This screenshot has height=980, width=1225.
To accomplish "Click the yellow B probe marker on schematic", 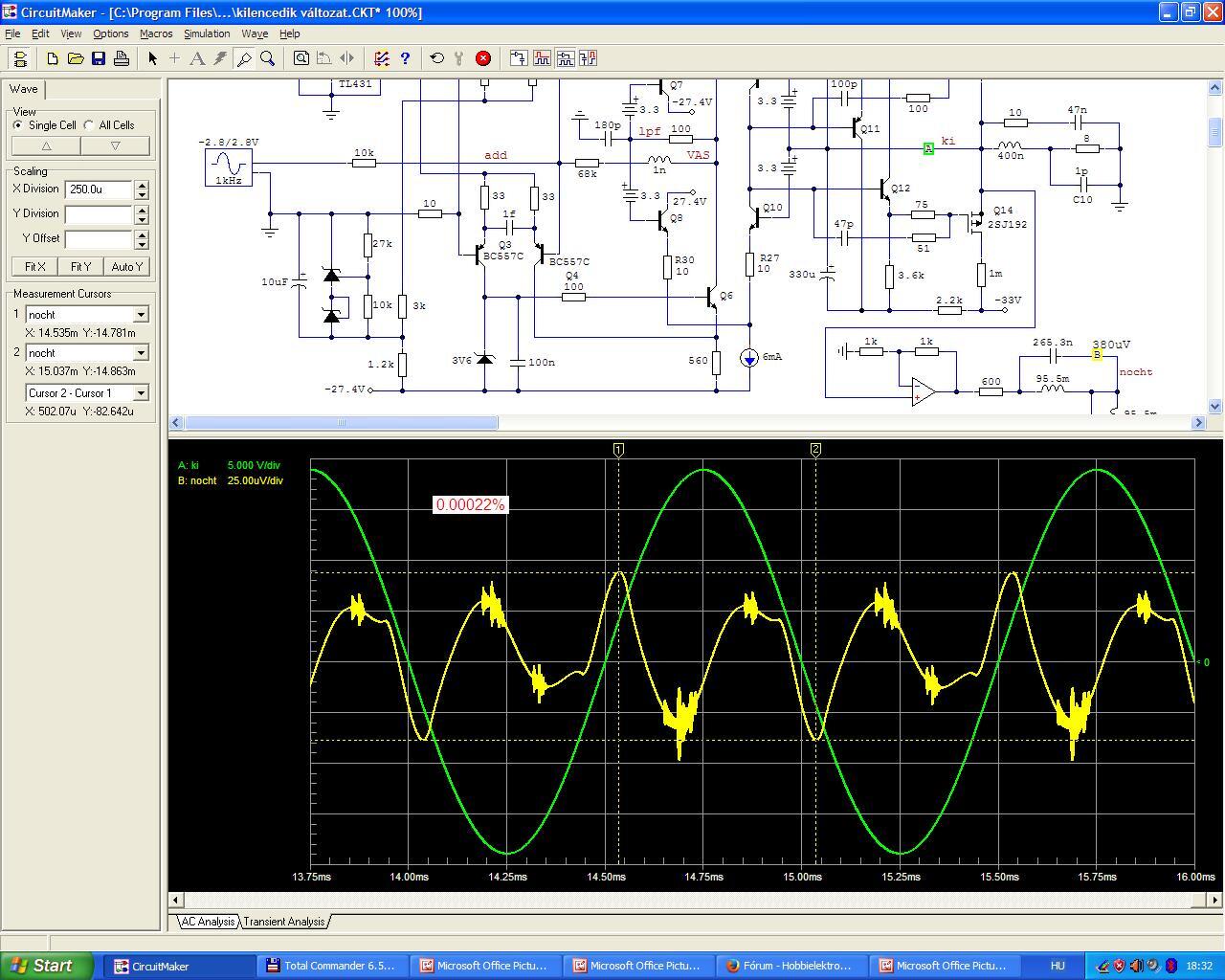I will pyautogui.click(x=1097, y=355).
